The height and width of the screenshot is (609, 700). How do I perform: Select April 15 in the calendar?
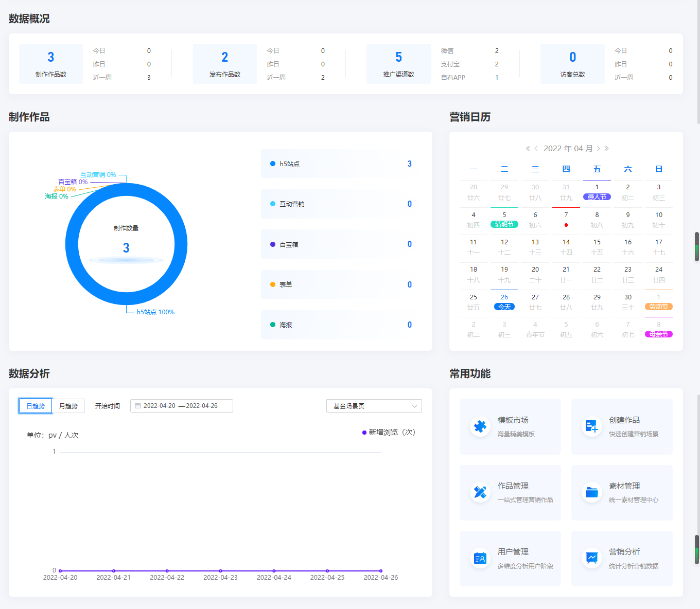tap(597, 247)
